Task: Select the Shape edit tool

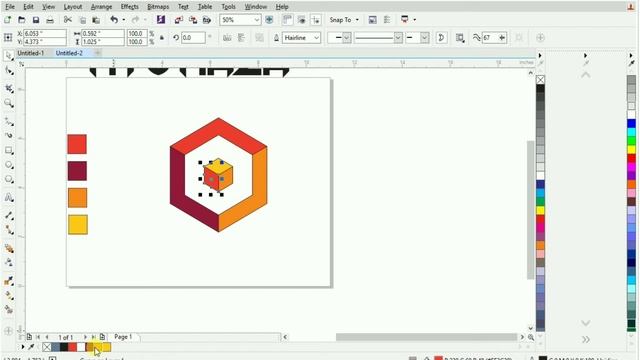Action: coord(9,71)
